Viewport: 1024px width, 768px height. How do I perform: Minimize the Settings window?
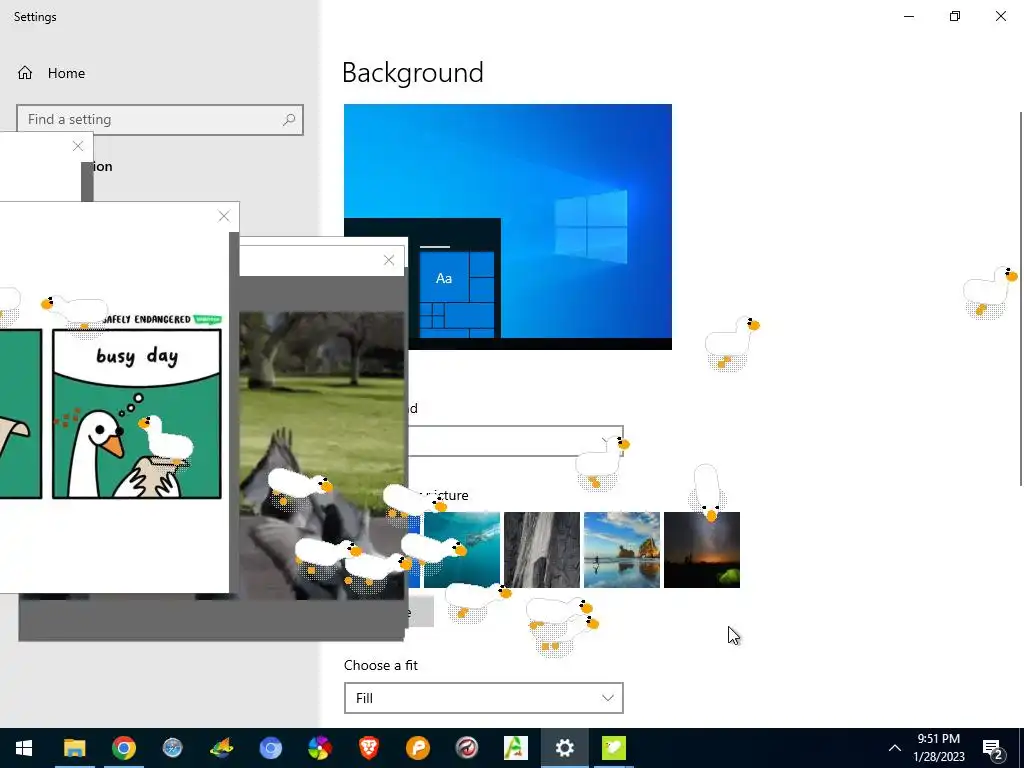[909, 16]
